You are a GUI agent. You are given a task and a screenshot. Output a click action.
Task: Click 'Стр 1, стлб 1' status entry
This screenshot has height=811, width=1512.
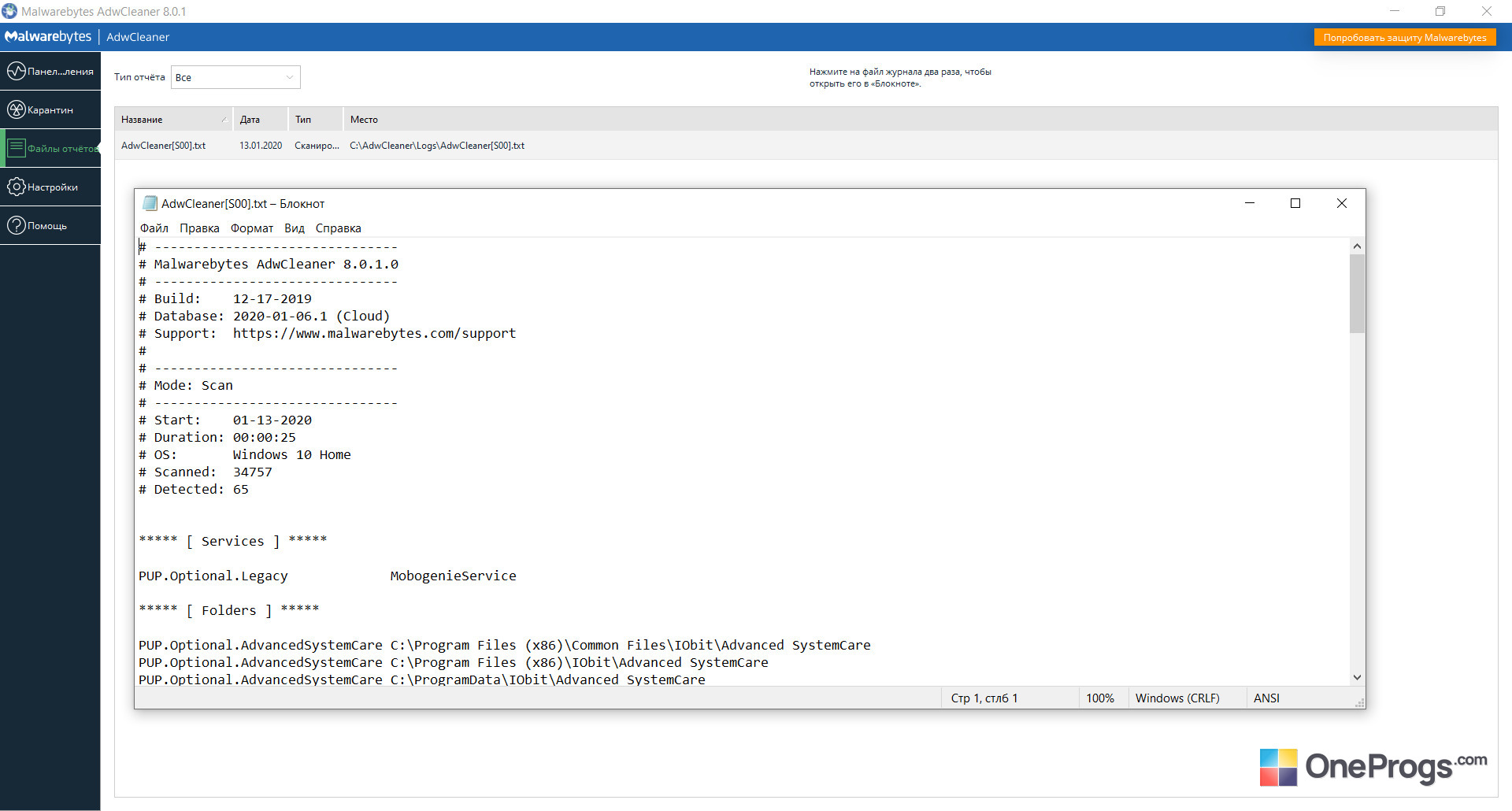pyautogui.click(x=984, y=698)
